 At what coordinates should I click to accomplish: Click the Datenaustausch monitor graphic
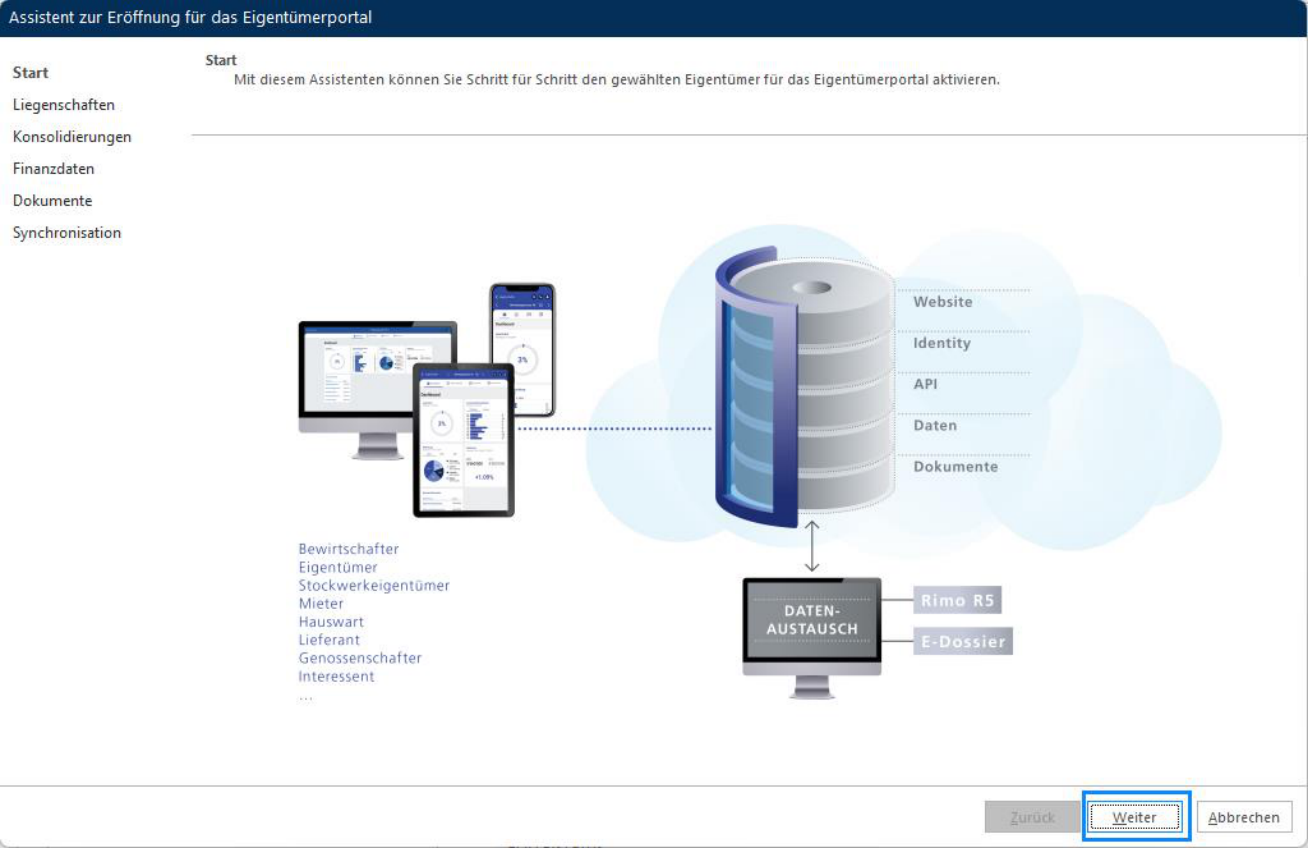tap(812, 636)
